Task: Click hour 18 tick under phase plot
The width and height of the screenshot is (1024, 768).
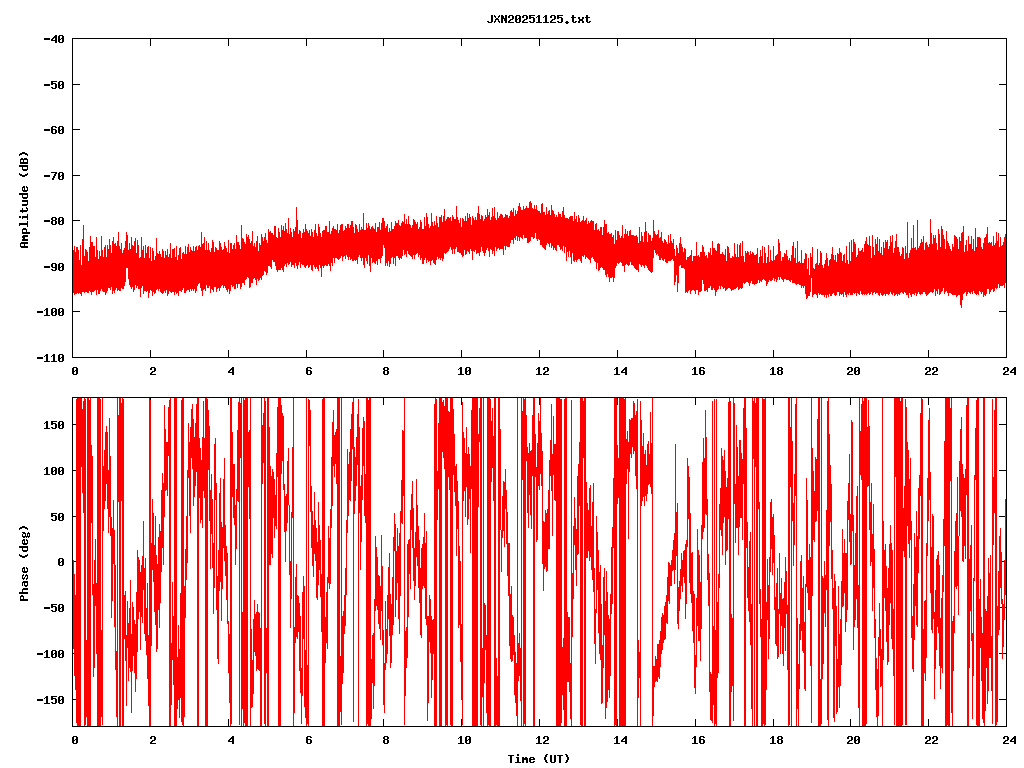Action: pyautogui.click(x=774, y=740)
